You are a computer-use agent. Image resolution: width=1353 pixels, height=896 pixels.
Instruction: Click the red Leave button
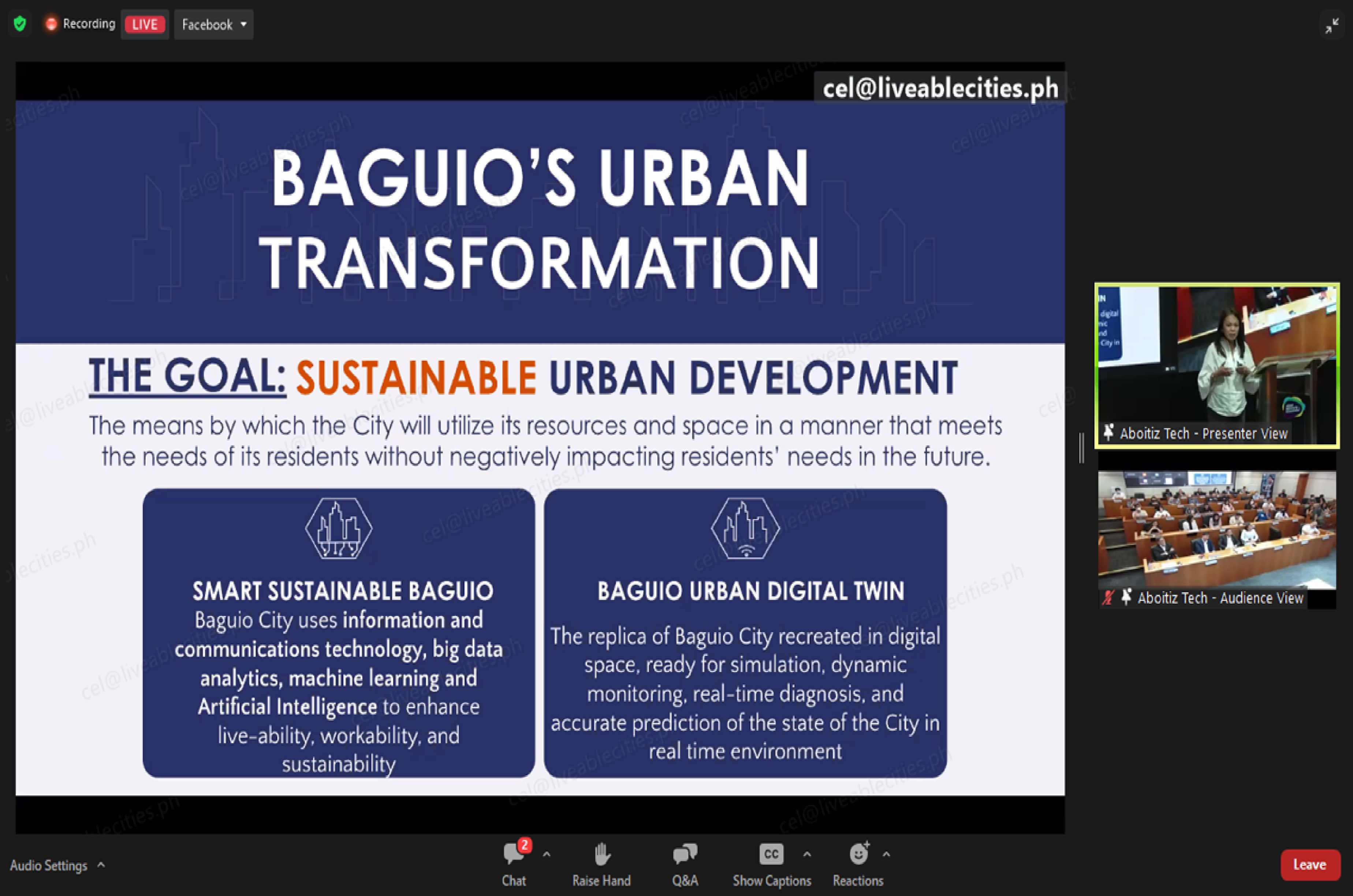(x=1309, y=865)
